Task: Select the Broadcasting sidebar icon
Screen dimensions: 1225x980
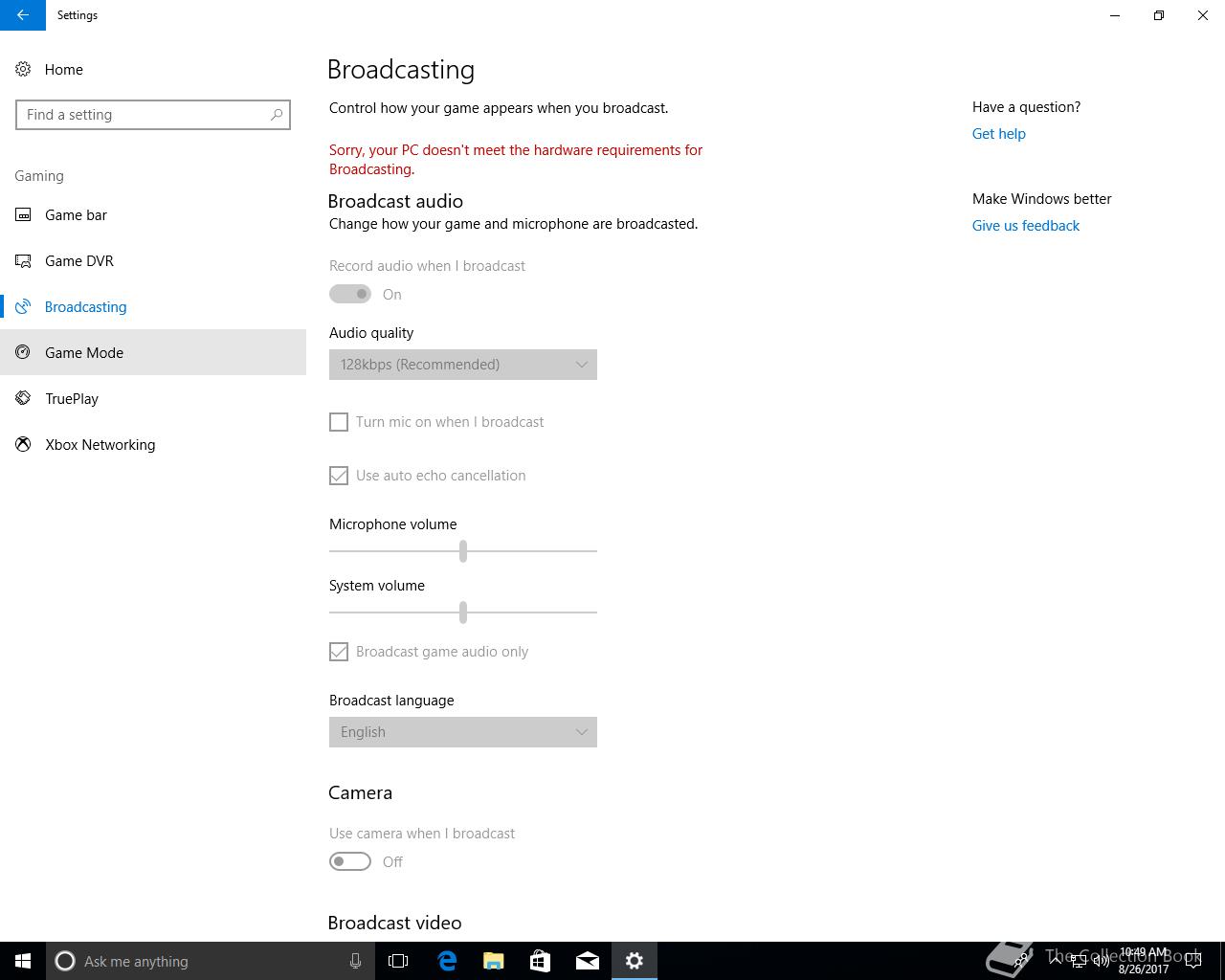Action: click(x=23, y=307)
